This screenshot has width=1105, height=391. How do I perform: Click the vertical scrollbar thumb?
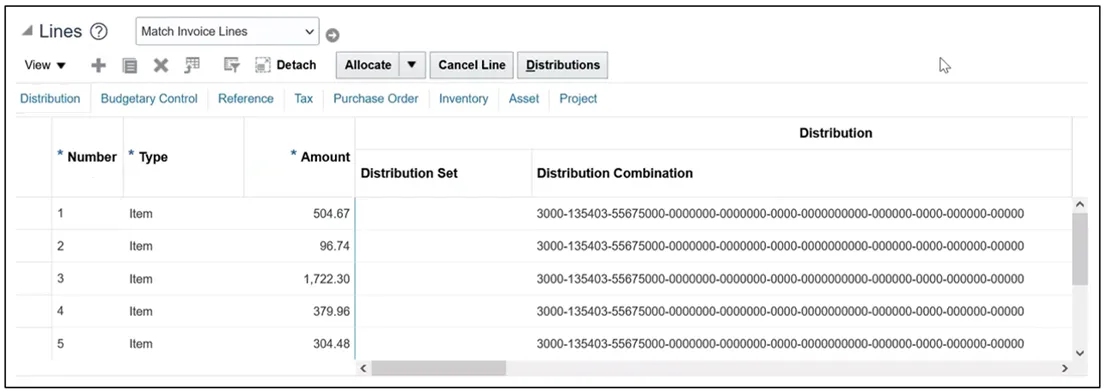click(1080, 249)
